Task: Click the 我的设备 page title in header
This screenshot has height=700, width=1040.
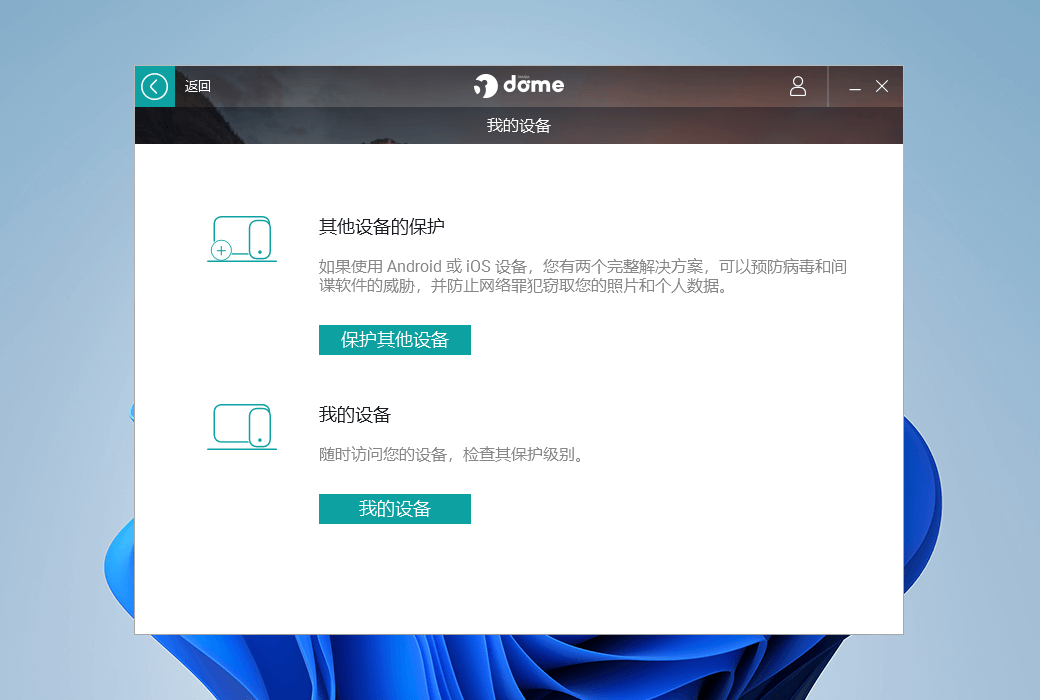Action: [519, 126]
